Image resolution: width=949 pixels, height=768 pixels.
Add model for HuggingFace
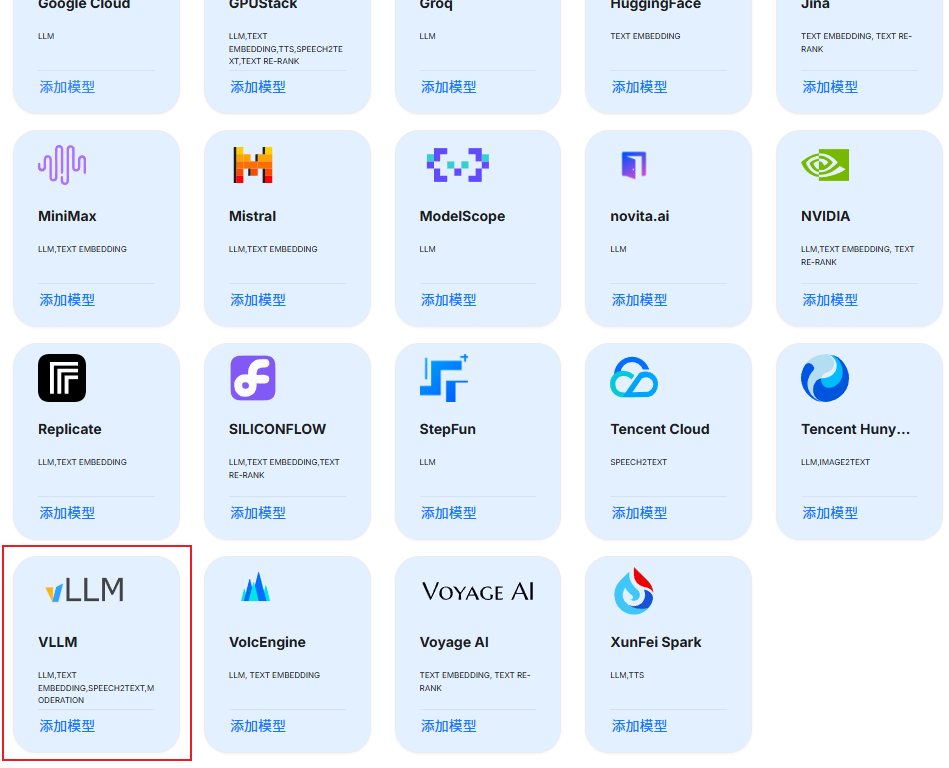pos(639,87)
